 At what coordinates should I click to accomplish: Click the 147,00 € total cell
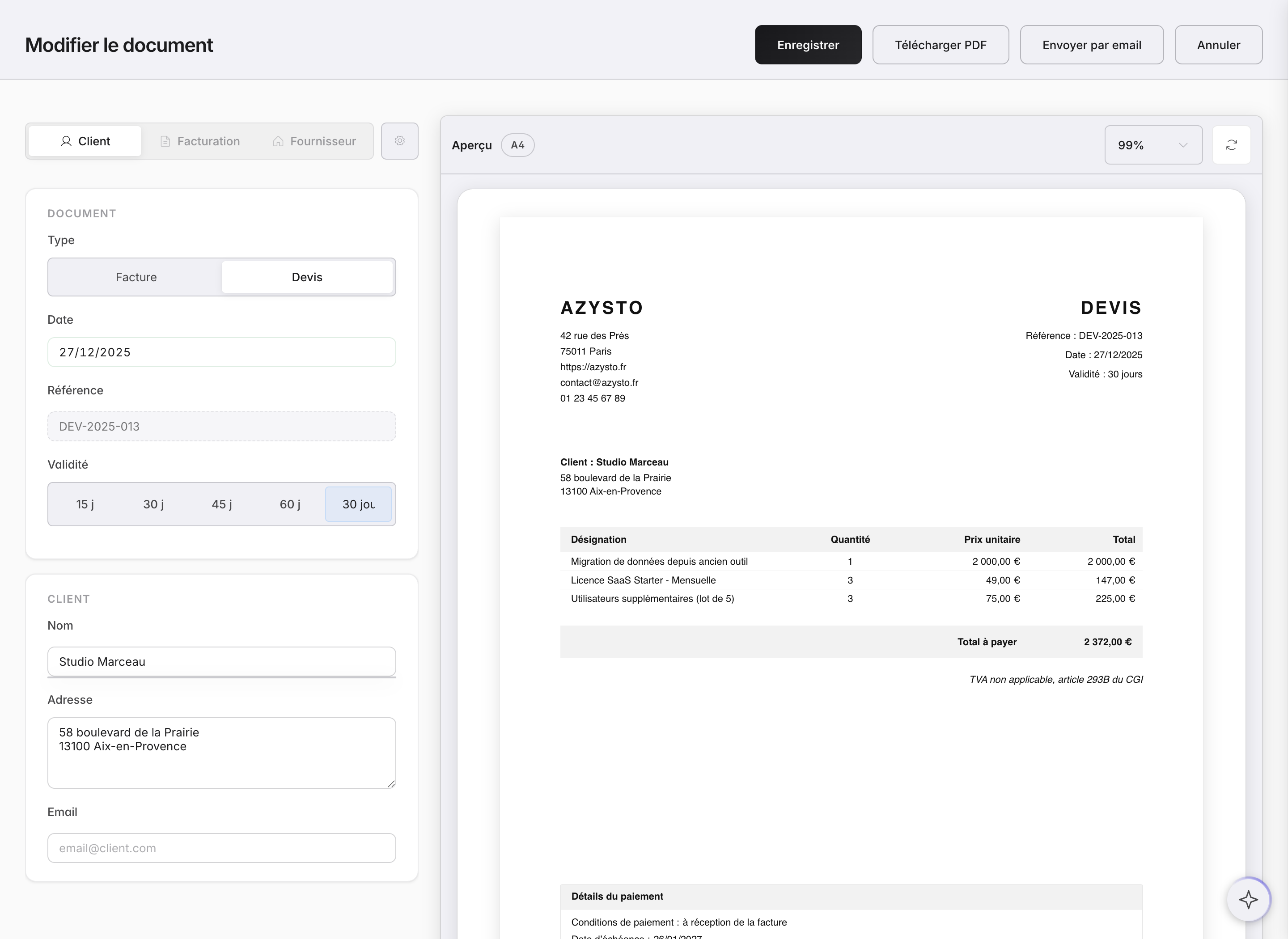tap(1115, 580)
